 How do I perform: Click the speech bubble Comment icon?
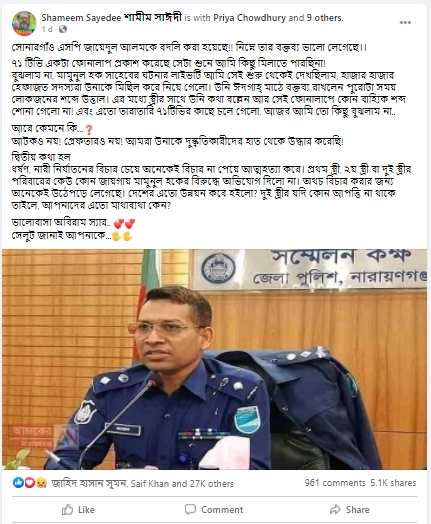[x=190, y=509]
